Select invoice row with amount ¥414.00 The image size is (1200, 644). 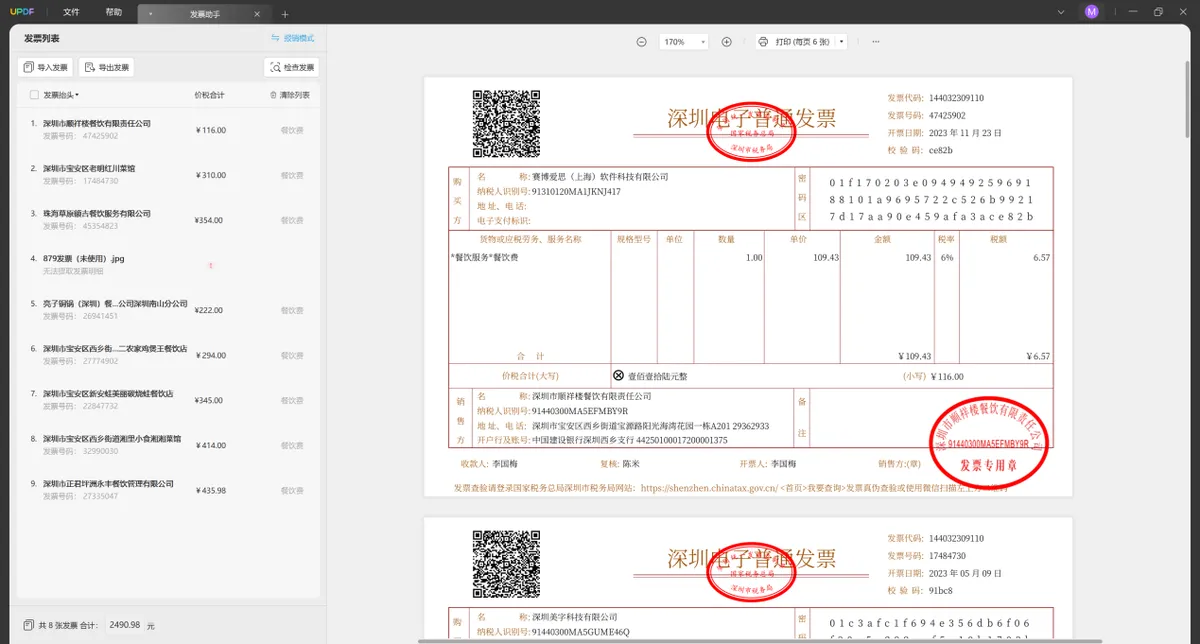[x=168, y=444]
